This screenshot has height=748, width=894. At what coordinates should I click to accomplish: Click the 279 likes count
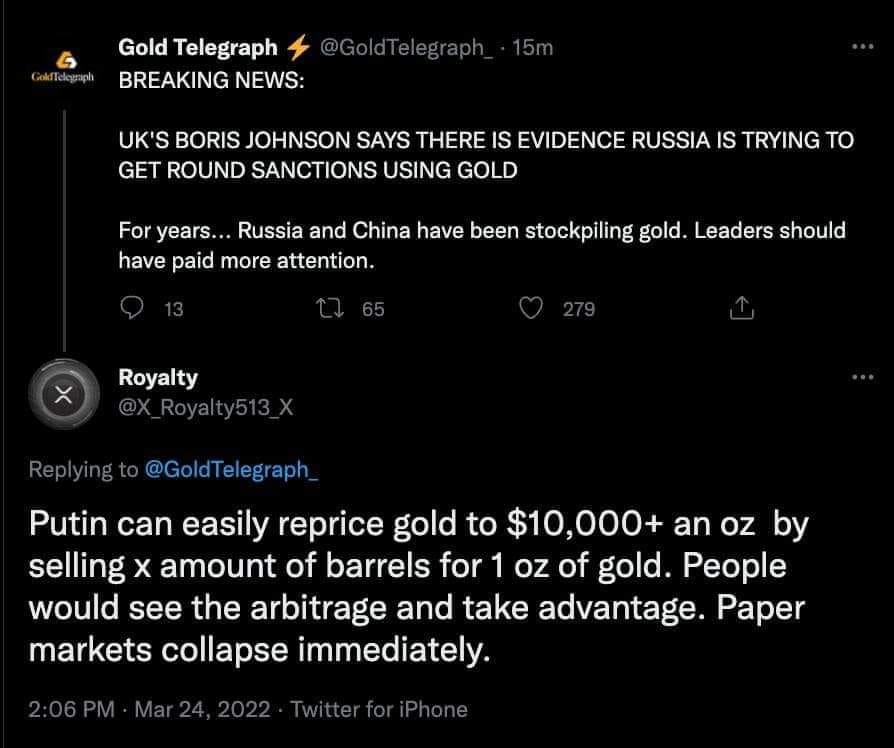pos(579,310)
